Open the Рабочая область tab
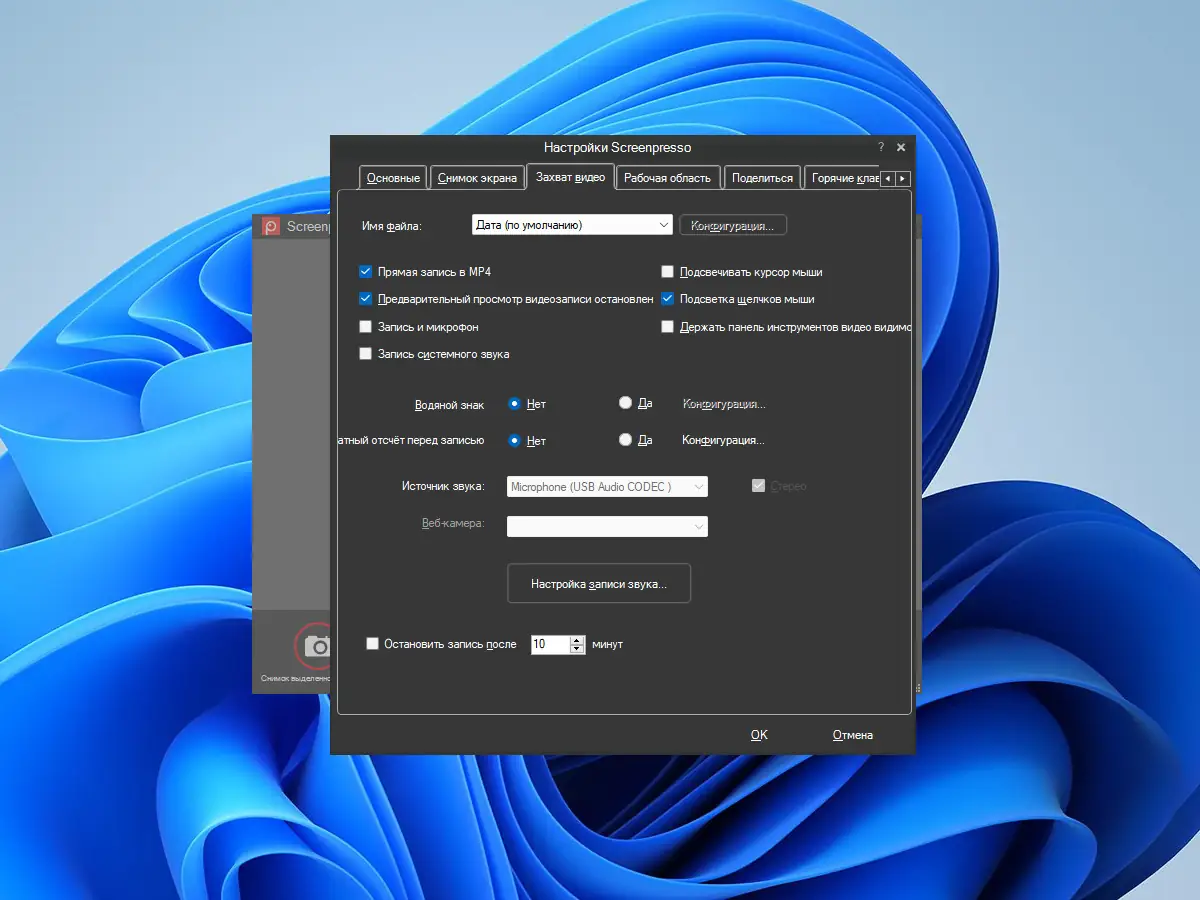The height and width of the screenshot is (900, 1200). [667, 178]
